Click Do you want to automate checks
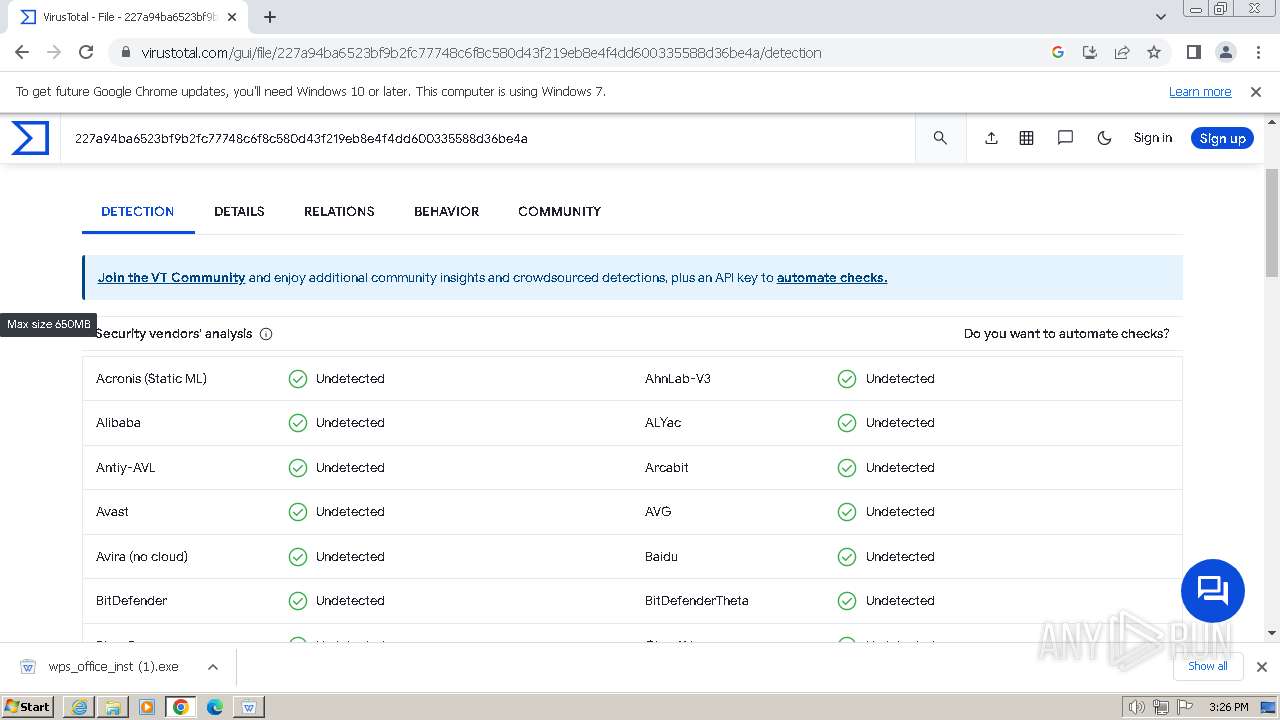Screen dimensions: 1280x720 tap(1066, 334)
